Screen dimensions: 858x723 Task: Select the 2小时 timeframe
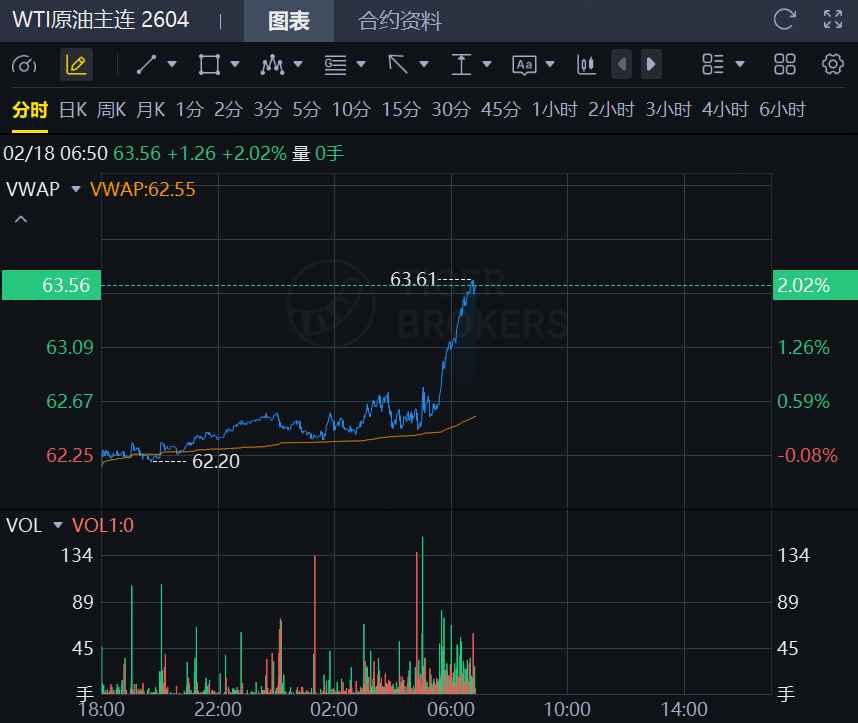pos(611,109)
